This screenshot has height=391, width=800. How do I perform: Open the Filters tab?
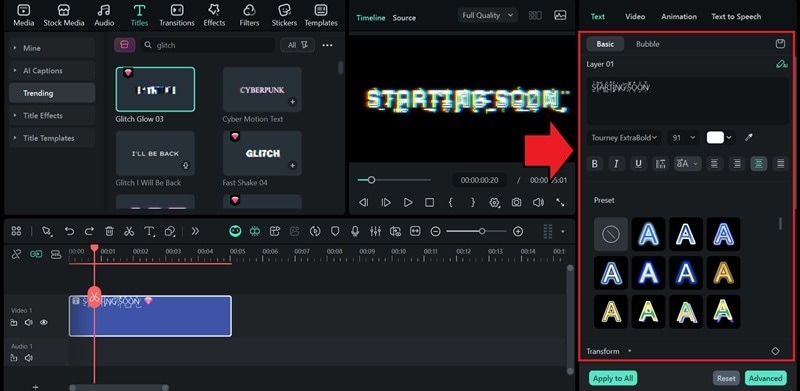(249, 15)
